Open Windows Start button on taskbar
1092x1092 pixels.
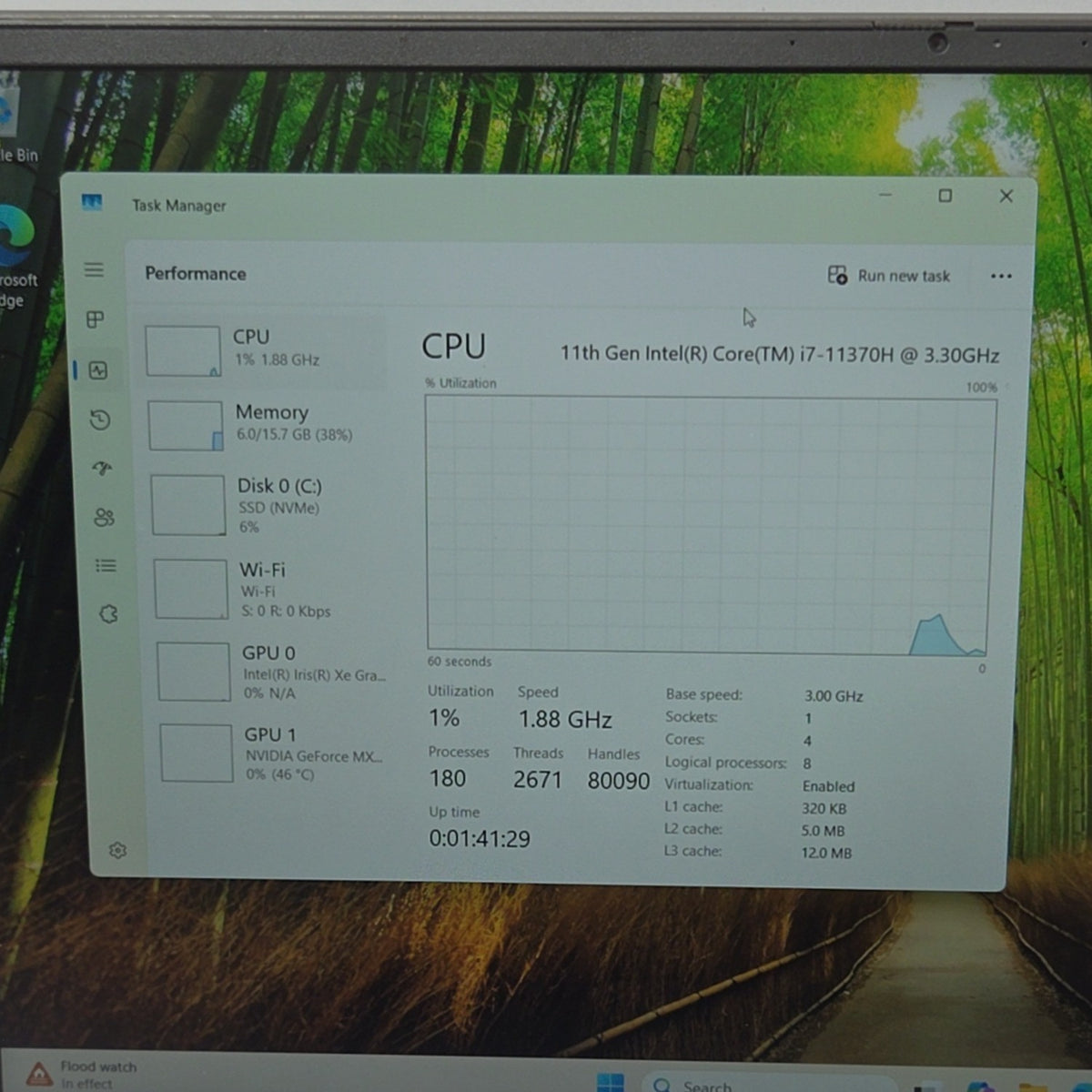611,1083
